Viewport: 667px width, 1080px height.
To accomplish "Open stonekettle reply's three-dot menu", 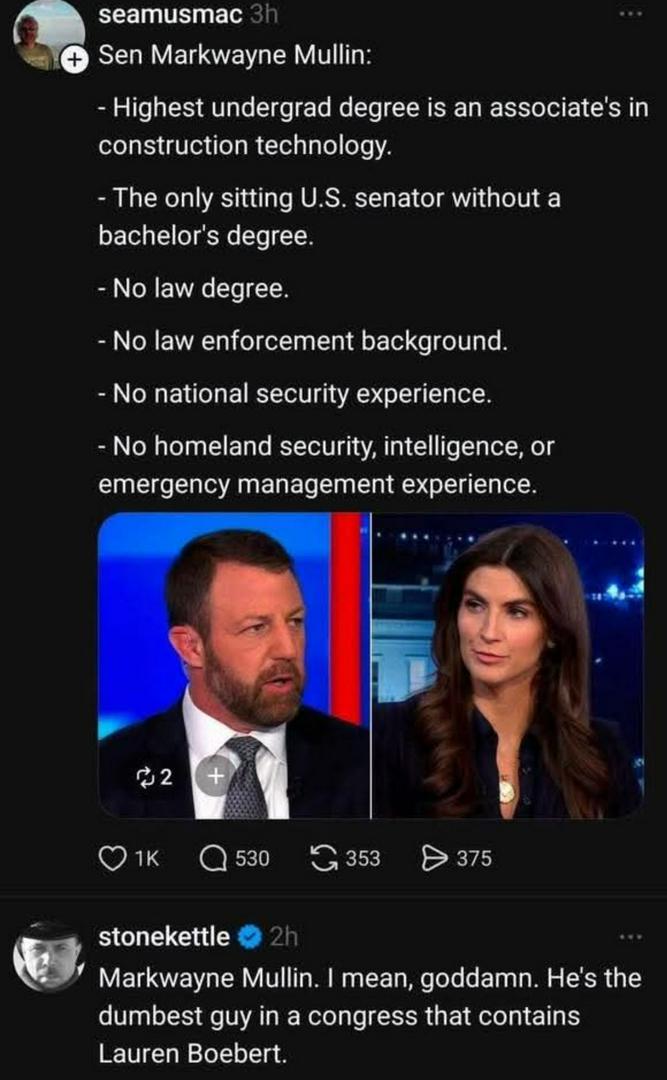I will (629, 937).
